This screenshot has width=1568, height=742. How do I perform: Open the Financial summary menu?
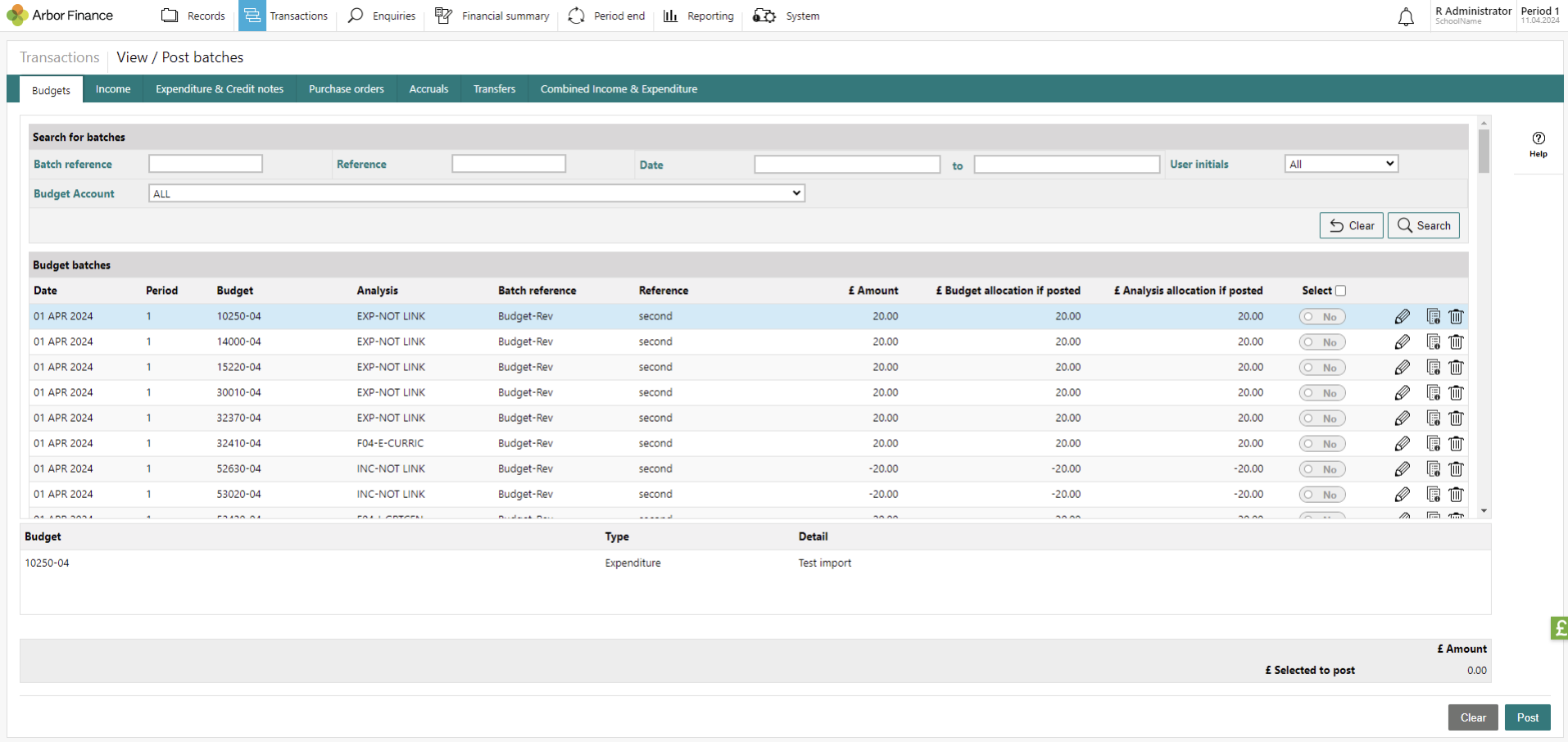[492, 16]
